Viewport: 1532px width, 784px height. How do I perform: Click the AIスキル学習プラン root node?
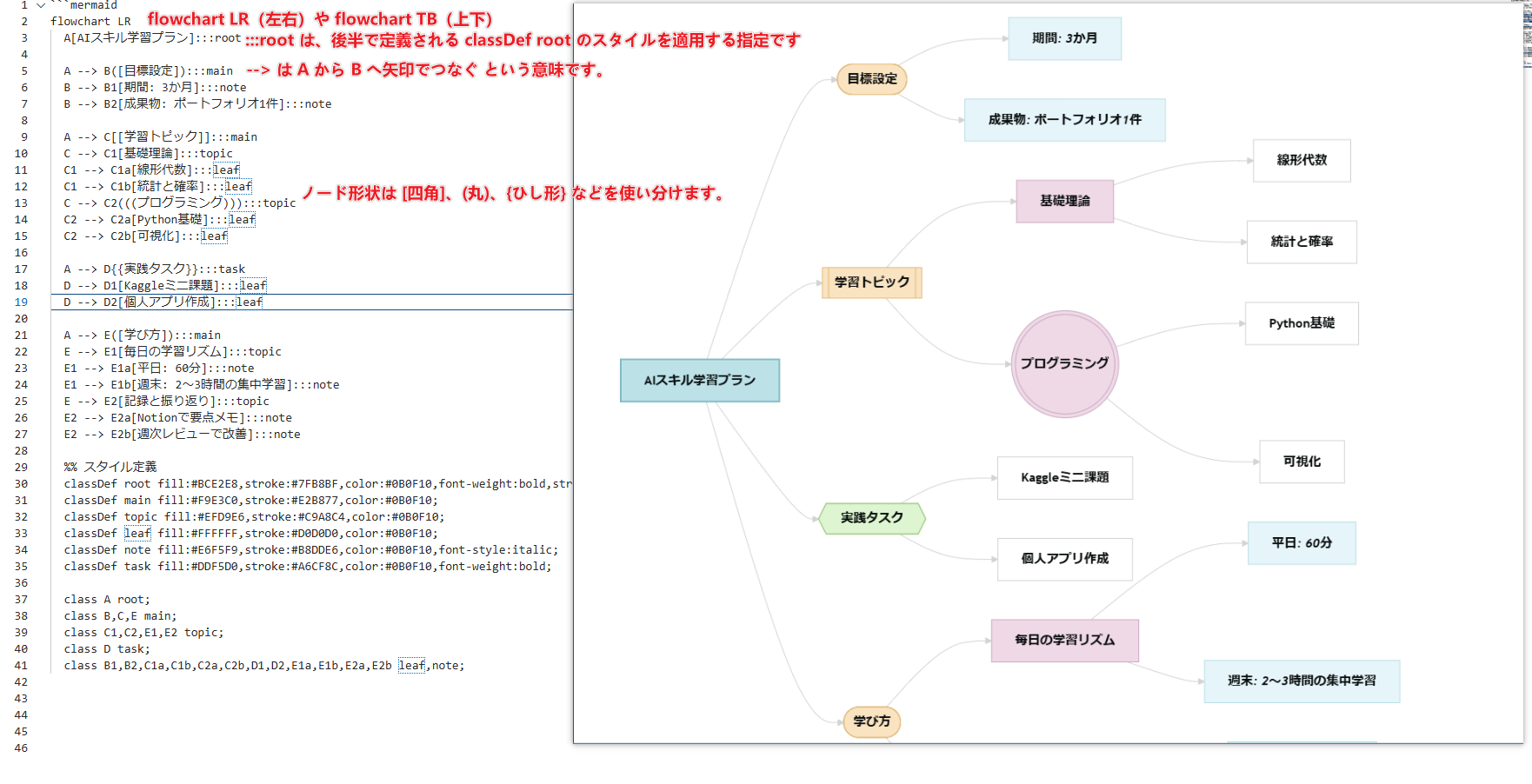pyautogui.click(x=699, y=381)
